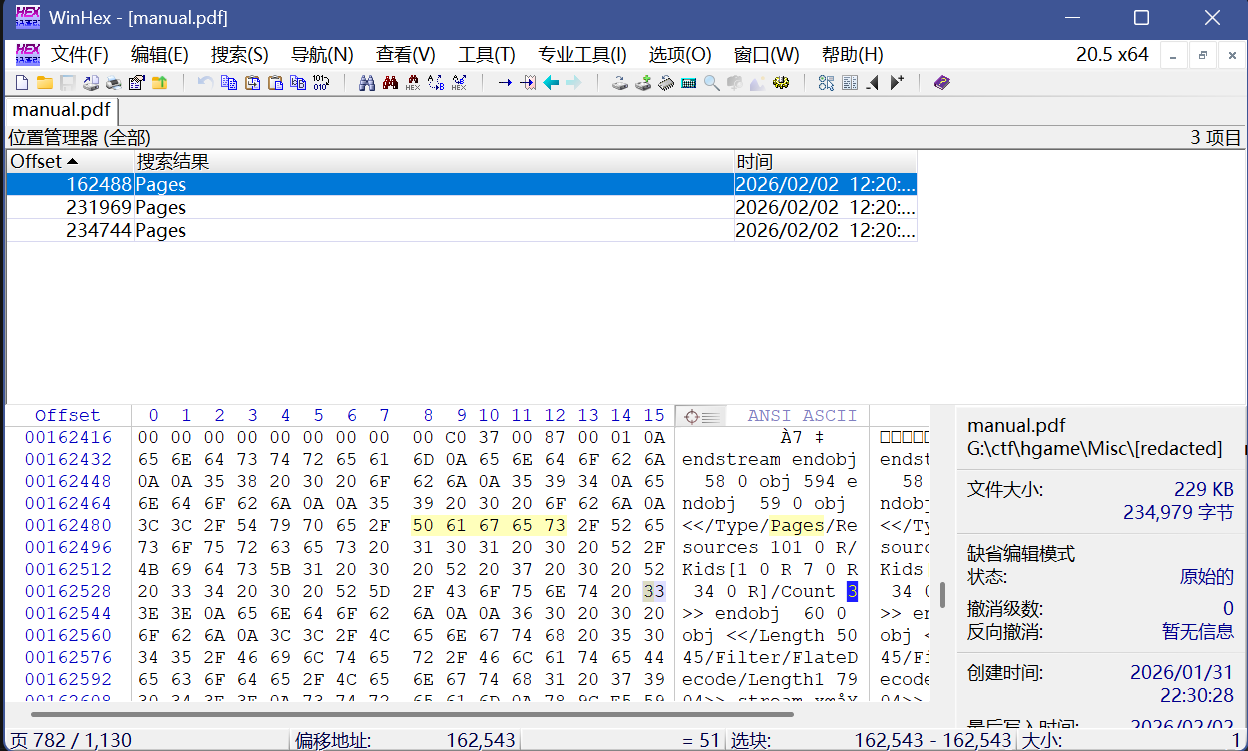Click the Go To Offset arrow icon
Viewport: 1248px width, 751px height.
coord(505,83)
